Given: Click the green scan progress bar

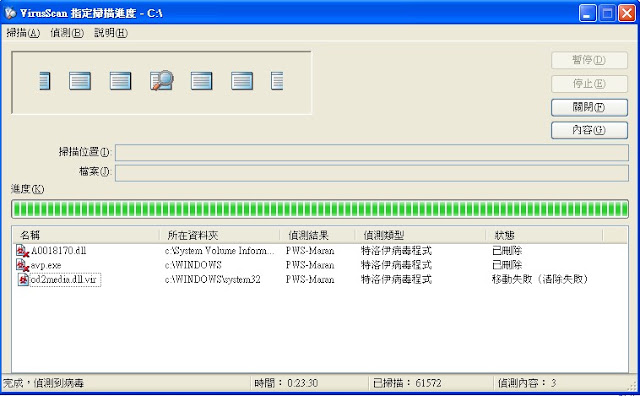Looking at the screenshot, I should [x=320, y=209].
